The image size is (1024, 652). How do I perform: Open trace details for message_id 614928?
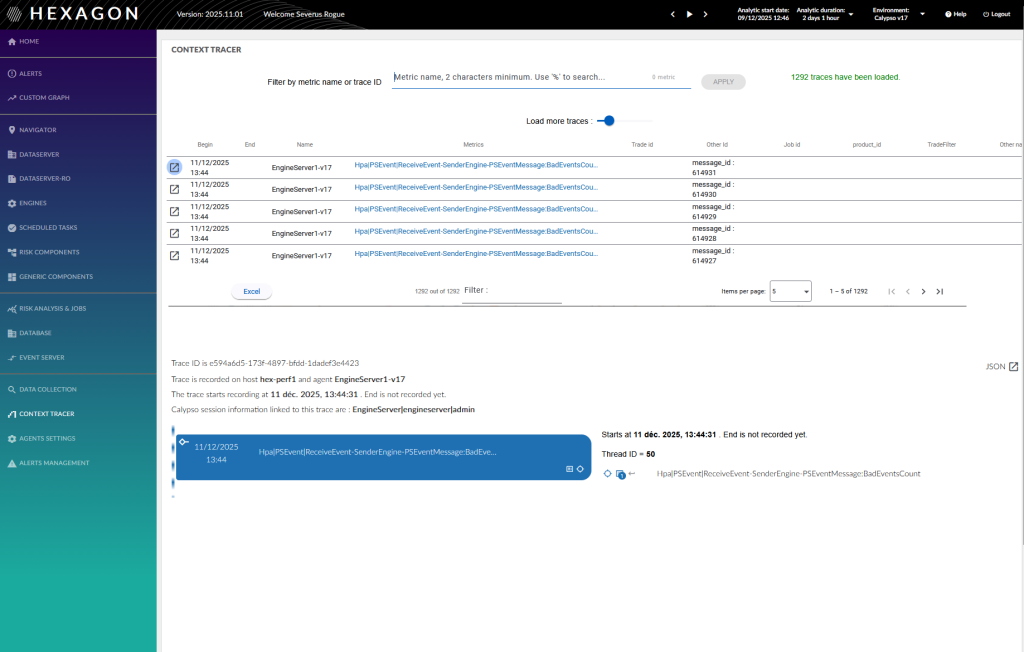pos(174,233)
